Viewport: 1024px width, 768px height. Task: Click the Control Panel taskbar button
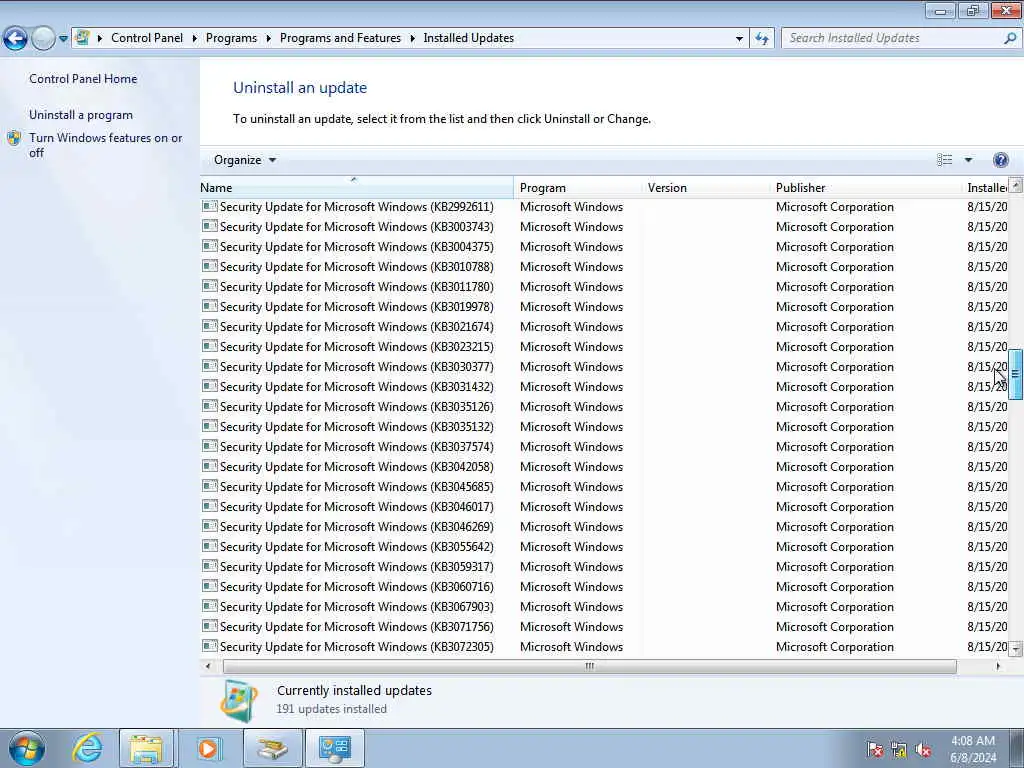coord(334,748)
